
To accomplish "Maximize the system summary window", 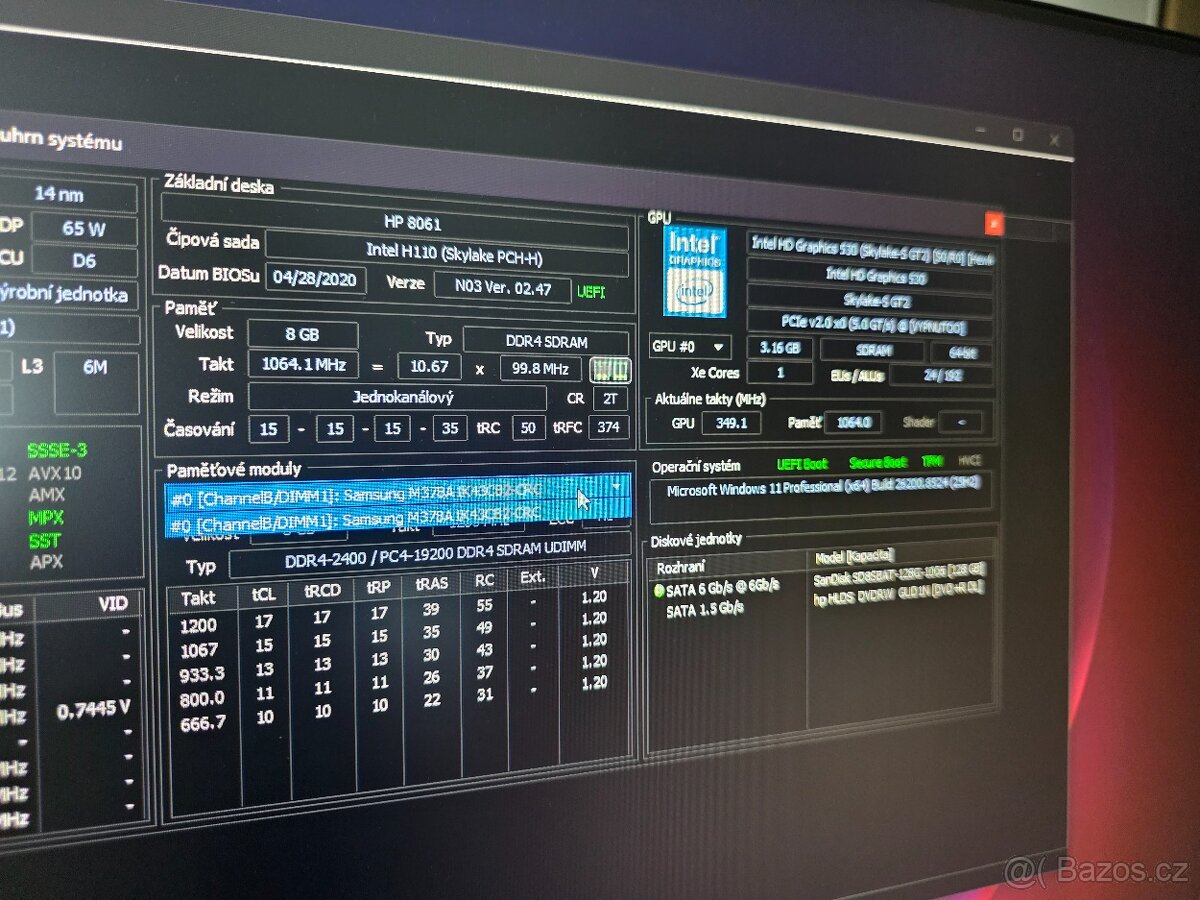I will [1017, 134].
